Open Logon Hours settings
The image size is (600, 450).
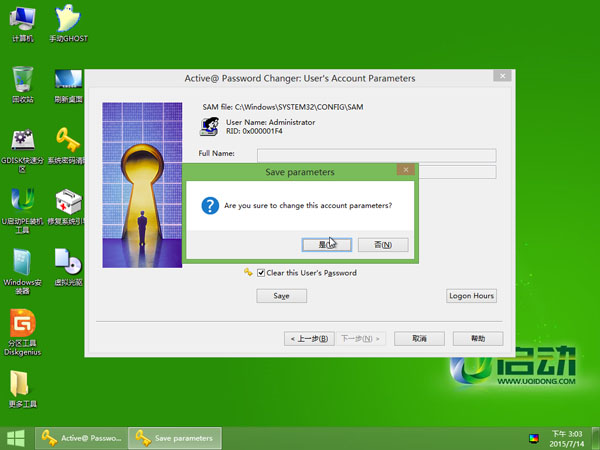tap(471, 296)
